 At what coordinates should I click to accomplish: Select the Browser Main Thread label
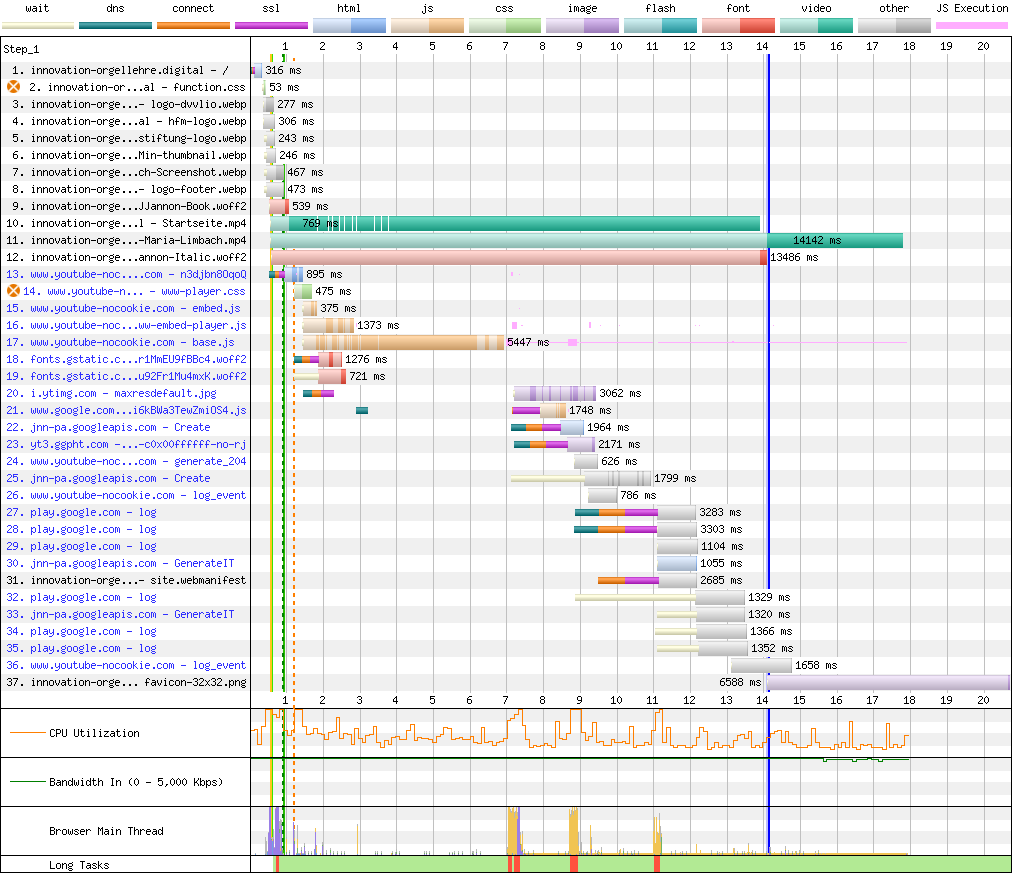pos(106,831)
